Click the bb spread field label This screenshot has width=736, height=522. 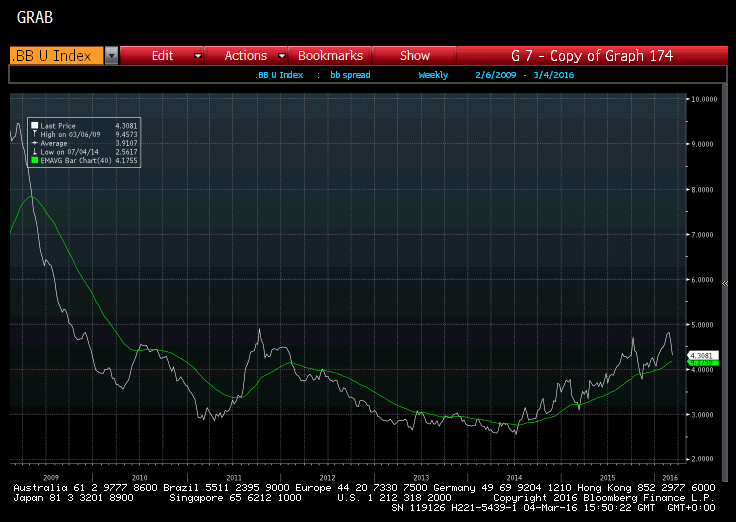click(x=349, y=75)
